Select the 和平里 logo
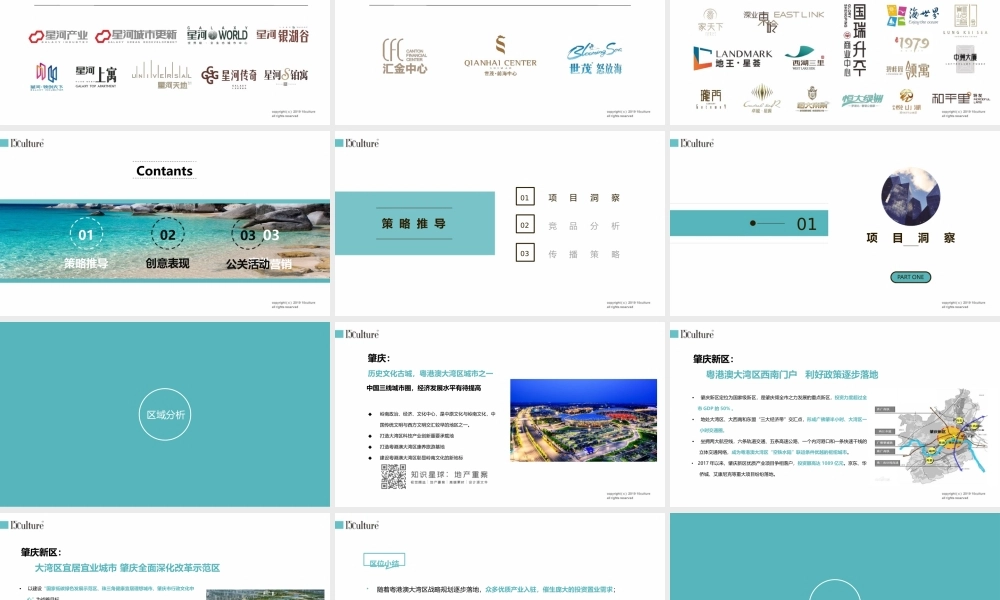The height and width of the screenshot is (600, 1000). (952, 97)
